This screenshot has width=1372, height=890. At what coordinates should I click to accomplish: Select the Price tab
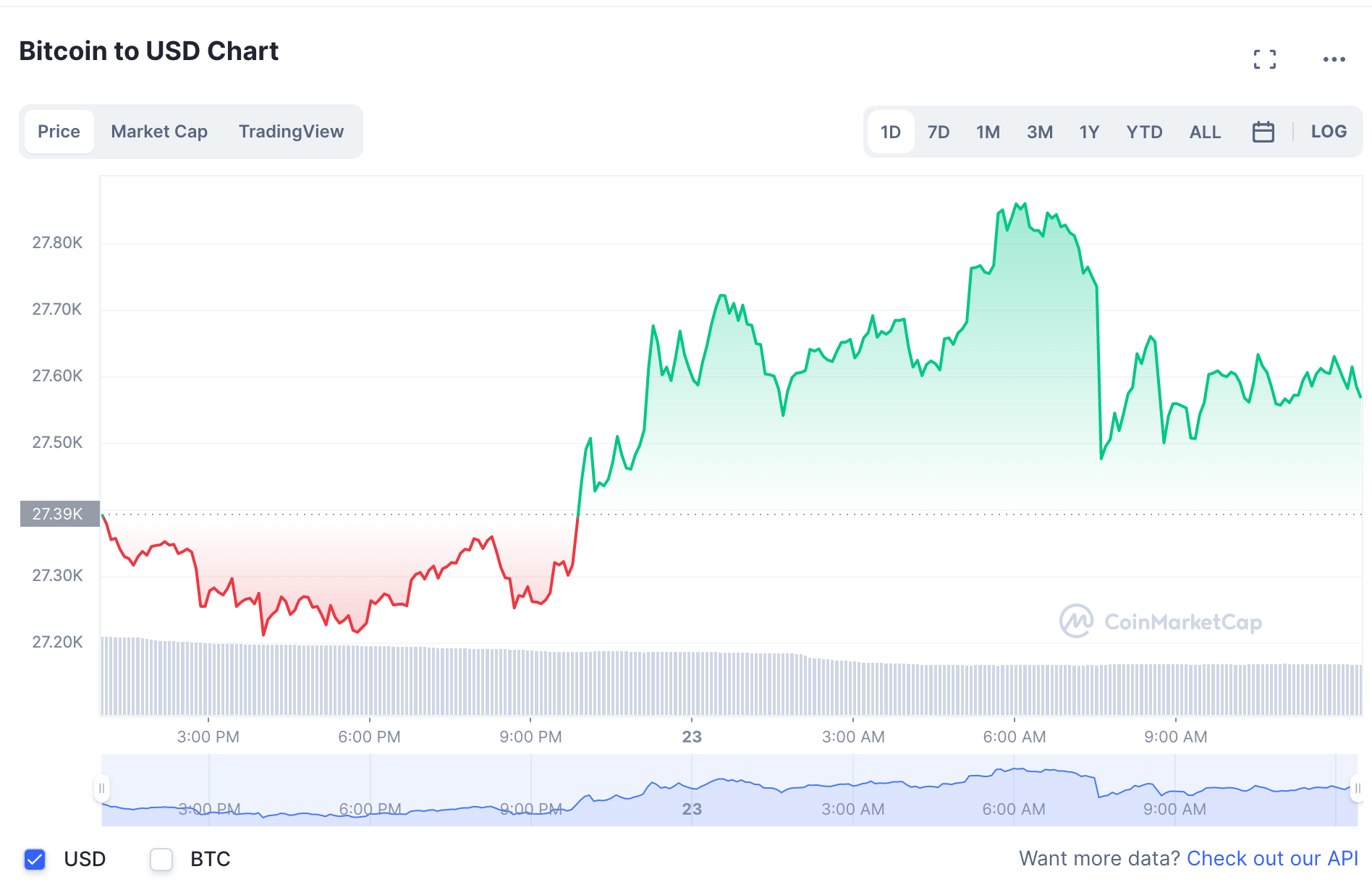click(59, 132)
